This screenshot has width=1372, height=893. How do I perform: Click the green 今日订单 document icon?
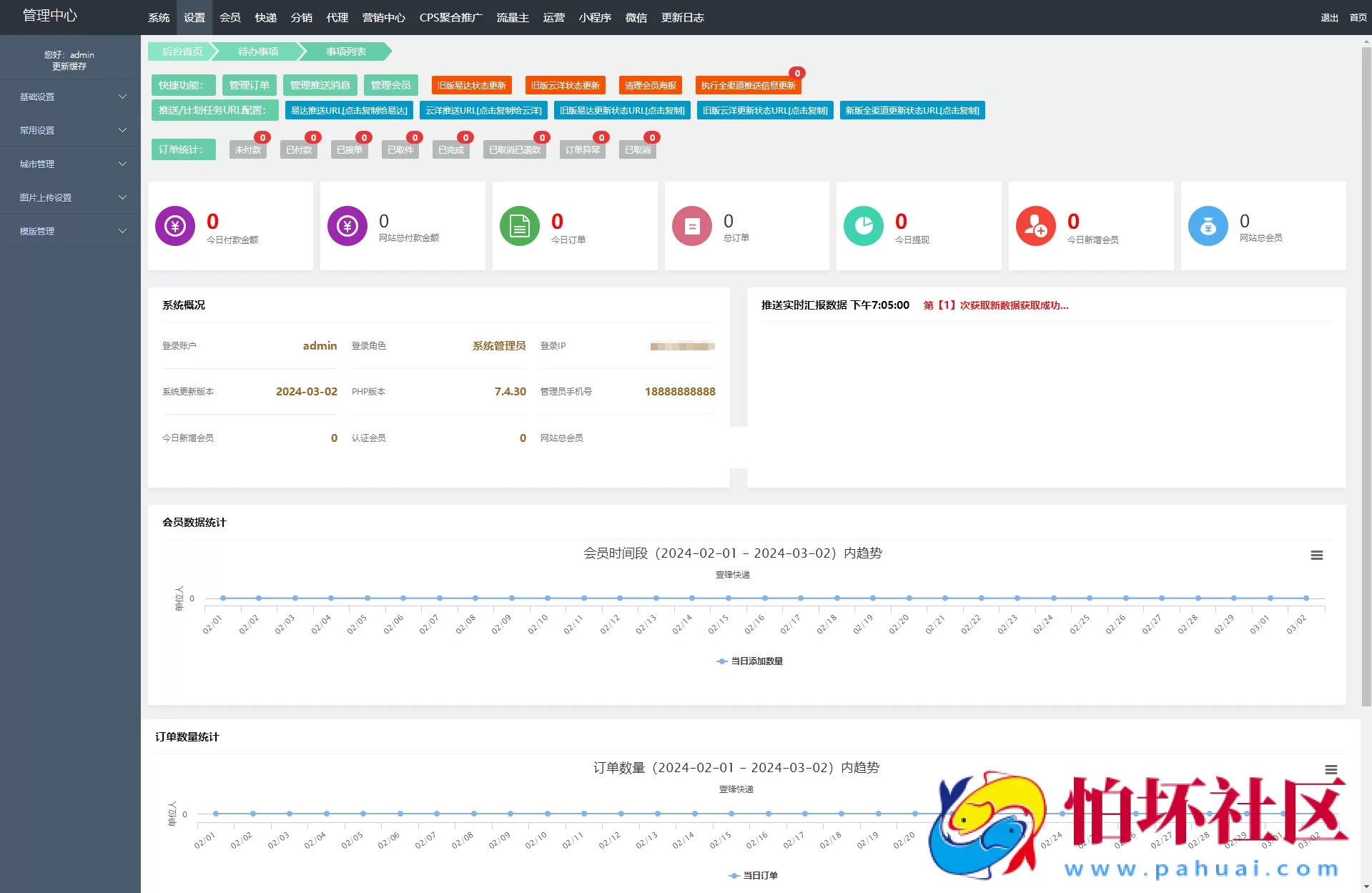tap(518, 225)
